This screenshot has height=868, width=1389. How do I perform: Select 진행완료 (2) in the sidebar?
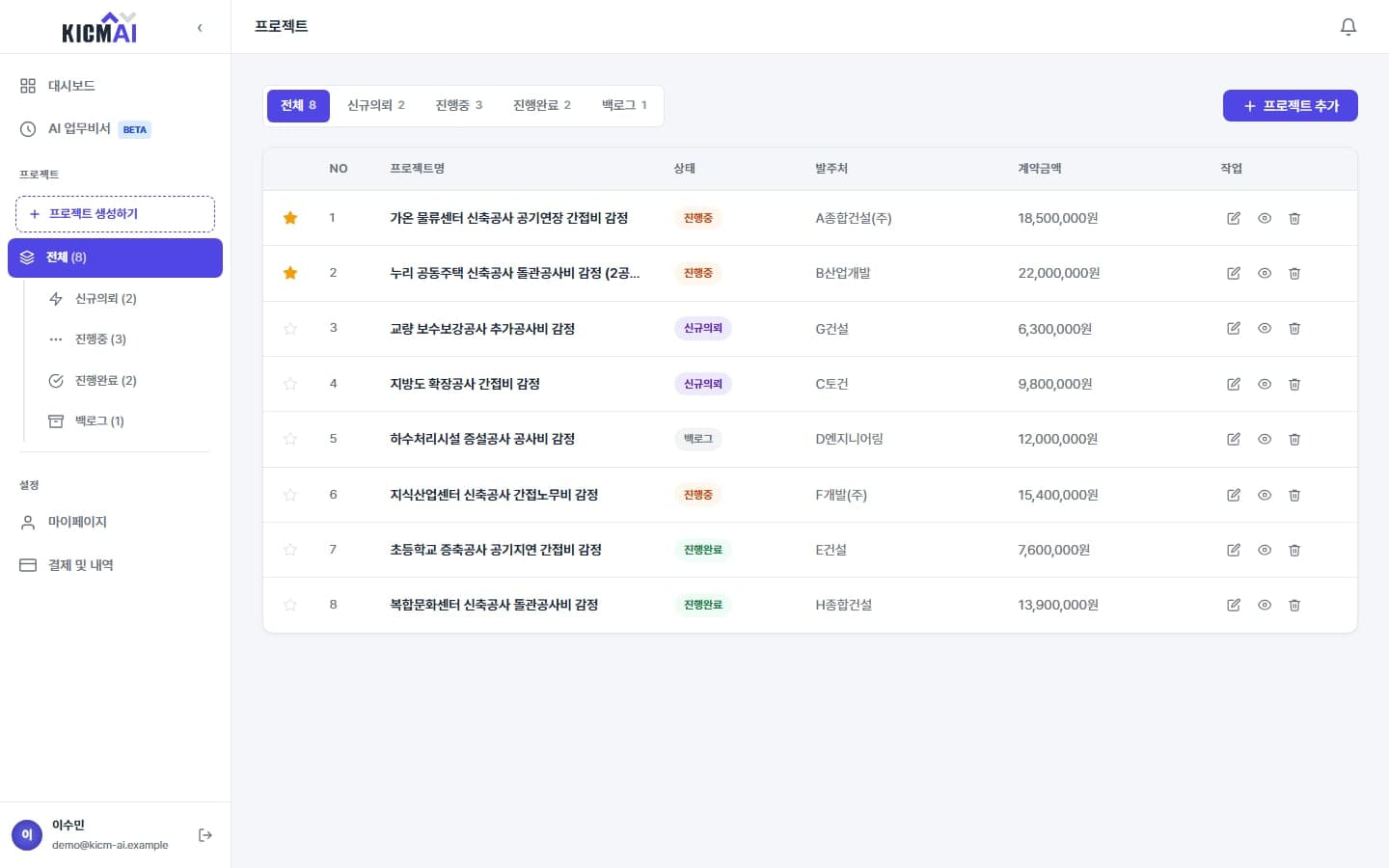point(128,381)
